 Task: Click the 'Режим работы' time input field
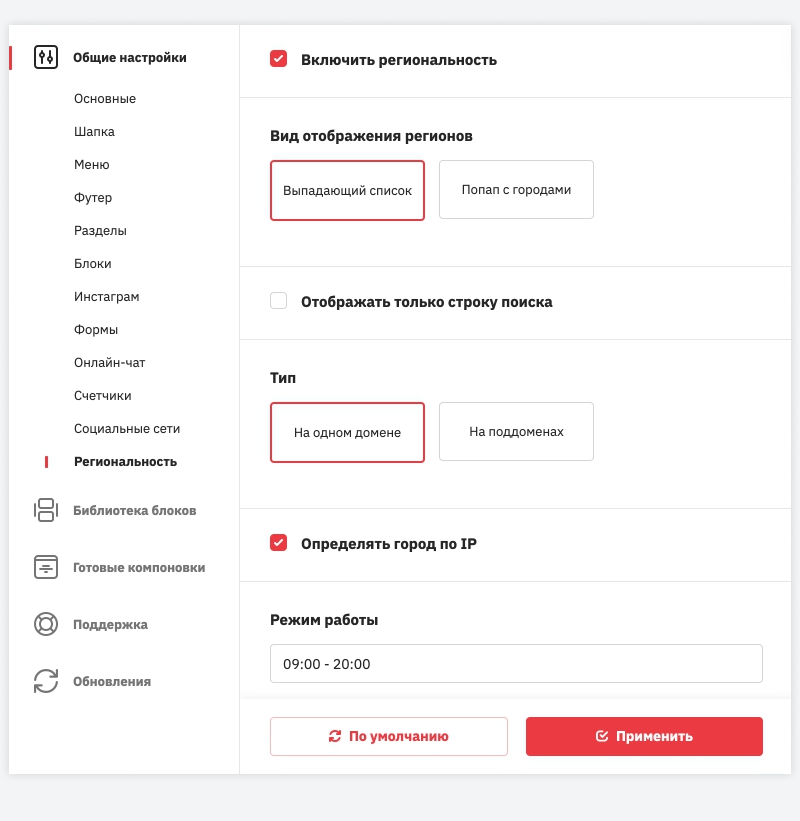pyautogui.click(x=516, y=663)
